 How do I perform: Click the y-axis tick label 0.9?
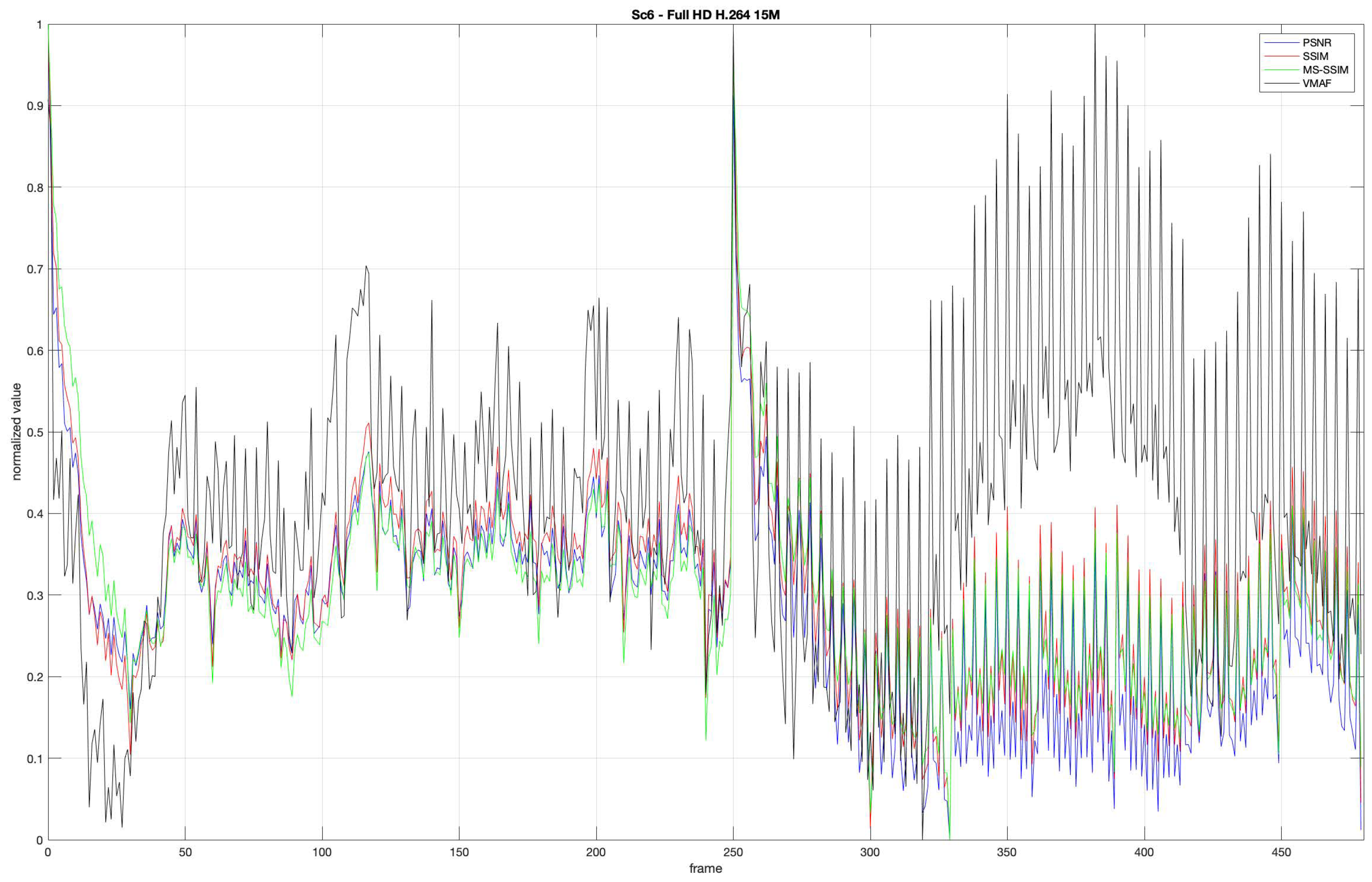(35, 106)
